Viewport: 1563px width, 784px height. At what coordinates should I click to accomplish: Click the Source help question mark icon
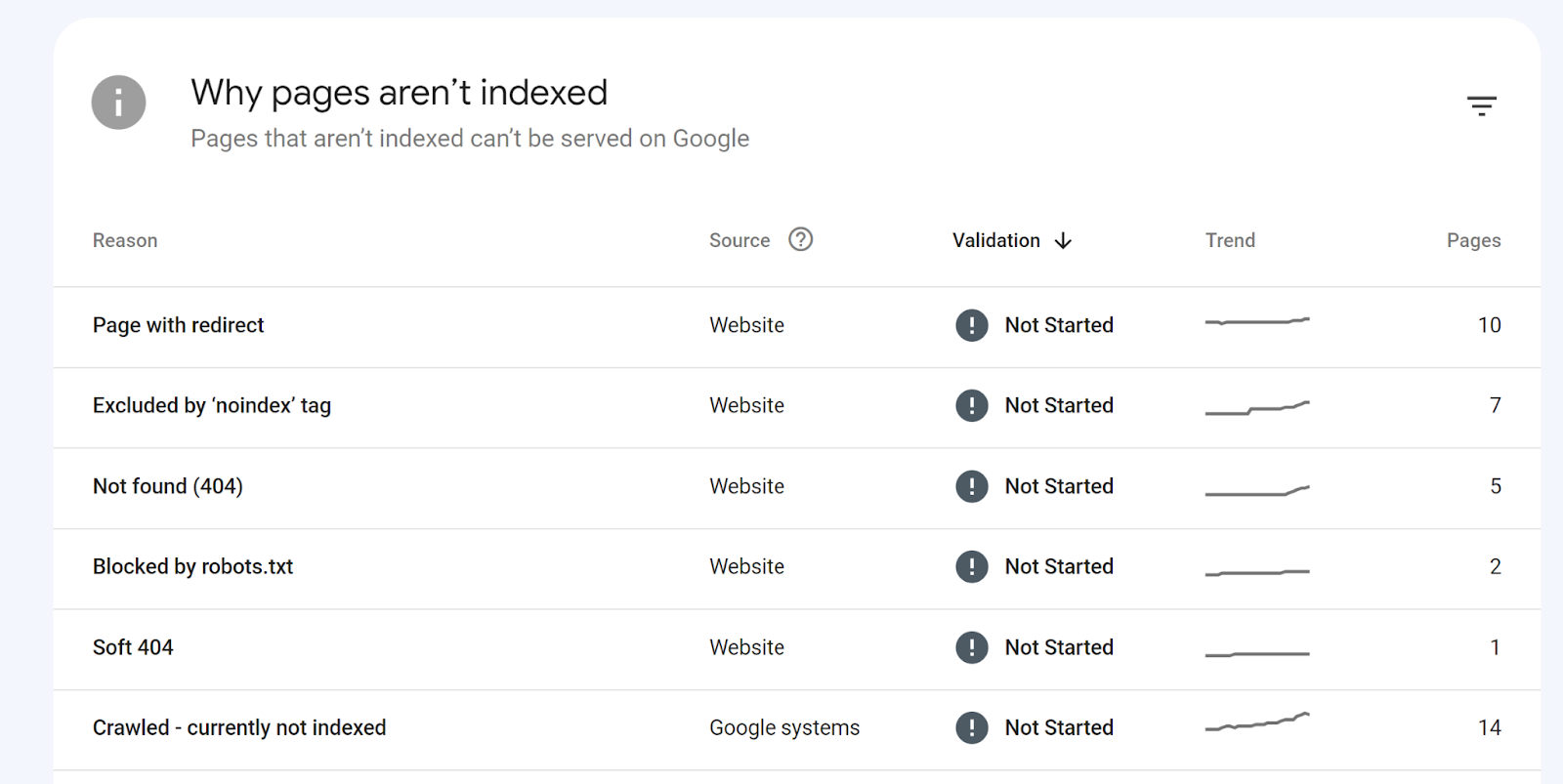(x=800, y=239)
